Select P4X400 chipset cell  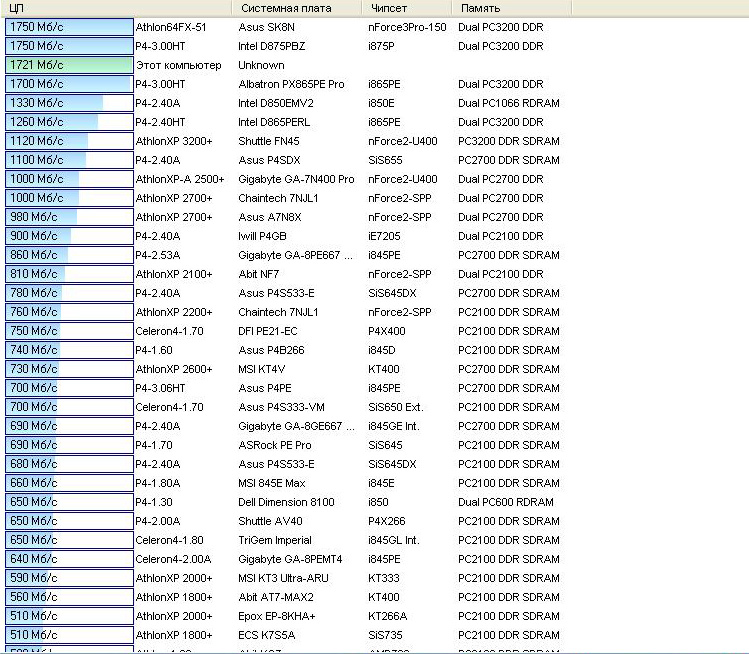click(x=386, y=331)
